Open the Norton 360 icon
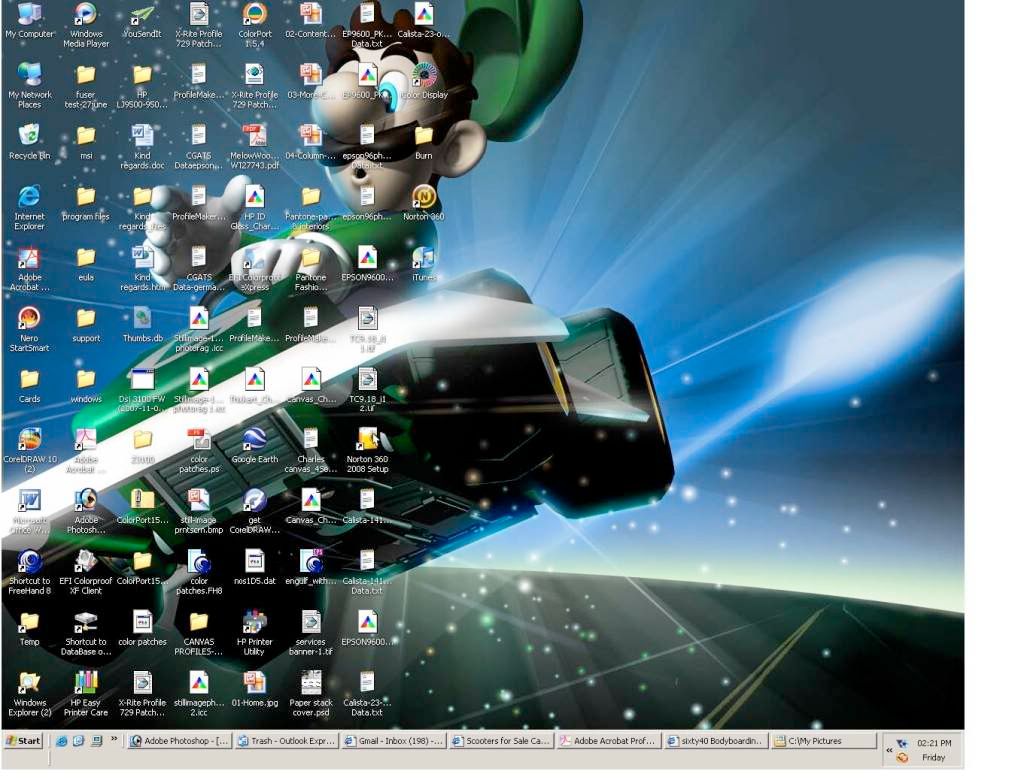Image resolution: width=1024 pixels, height=783 pixels. 423,203
